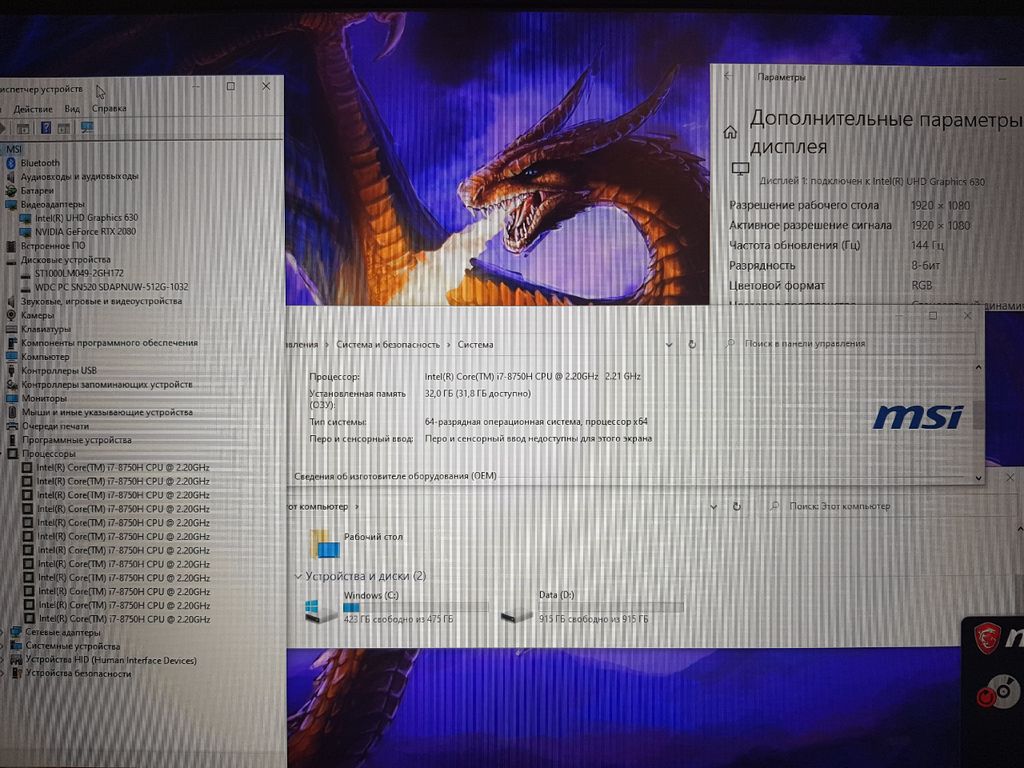Open the Control Panel address bar dropdown arrow
This screenshot has width=1024, height=768.
669,345
